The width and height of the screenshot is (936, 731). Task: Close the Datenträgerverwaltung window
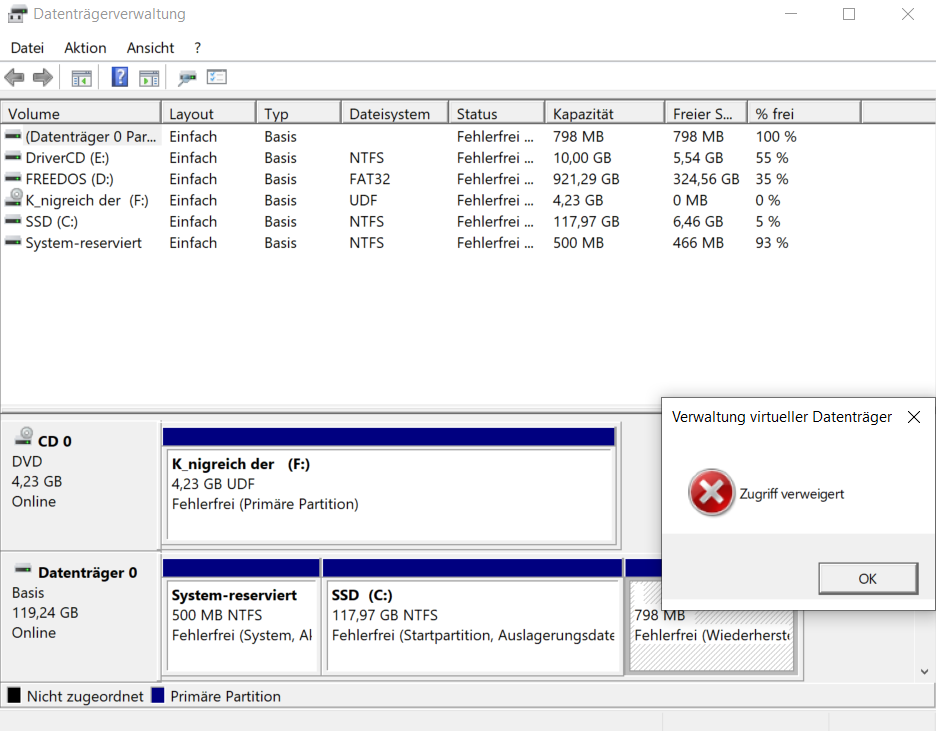[x=908, y=14]
